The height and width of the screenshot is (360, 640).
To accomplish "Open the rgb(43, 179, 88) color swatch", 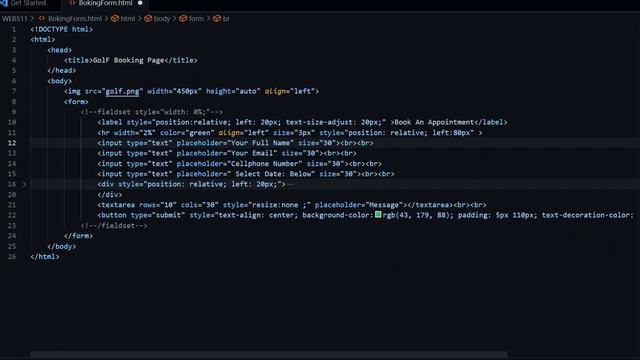I will (x=378, y=215).
